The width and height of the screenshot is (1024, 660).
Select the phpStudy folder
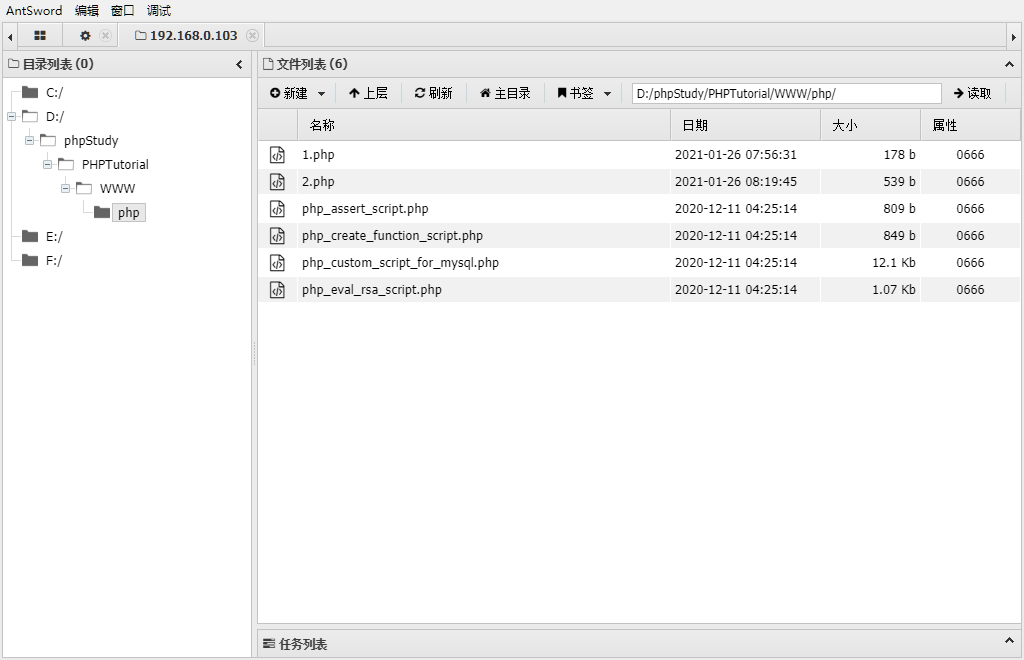click(x=91, y=141)
